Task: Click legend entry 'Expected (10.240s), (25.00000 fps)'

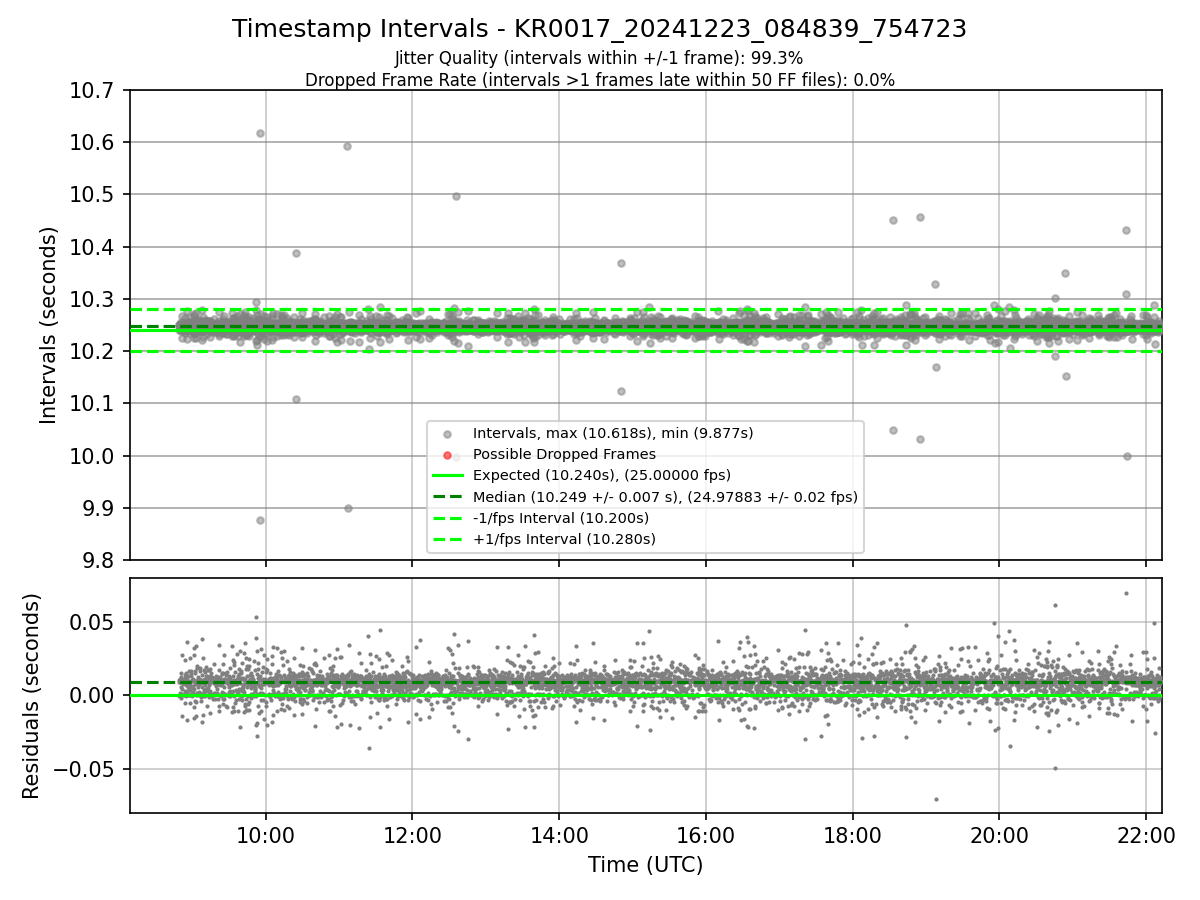Action: point(602,475)
